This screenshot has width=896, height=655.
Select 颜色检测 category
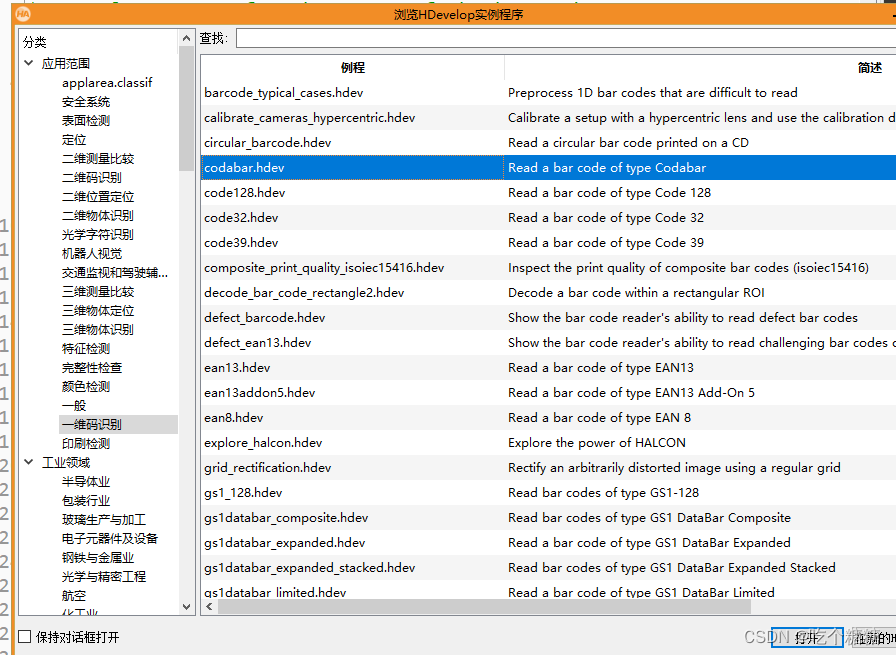[86, 386]
